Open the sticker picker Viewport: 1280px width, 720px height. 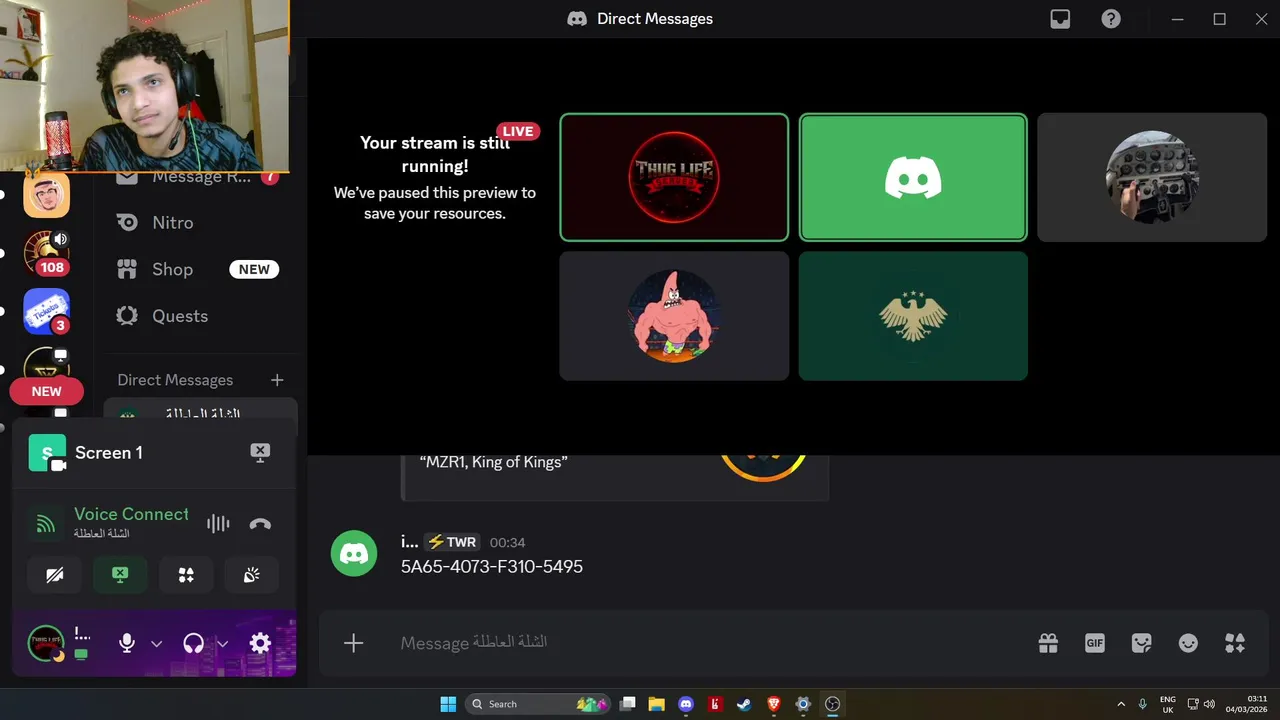coord(1141,643)
